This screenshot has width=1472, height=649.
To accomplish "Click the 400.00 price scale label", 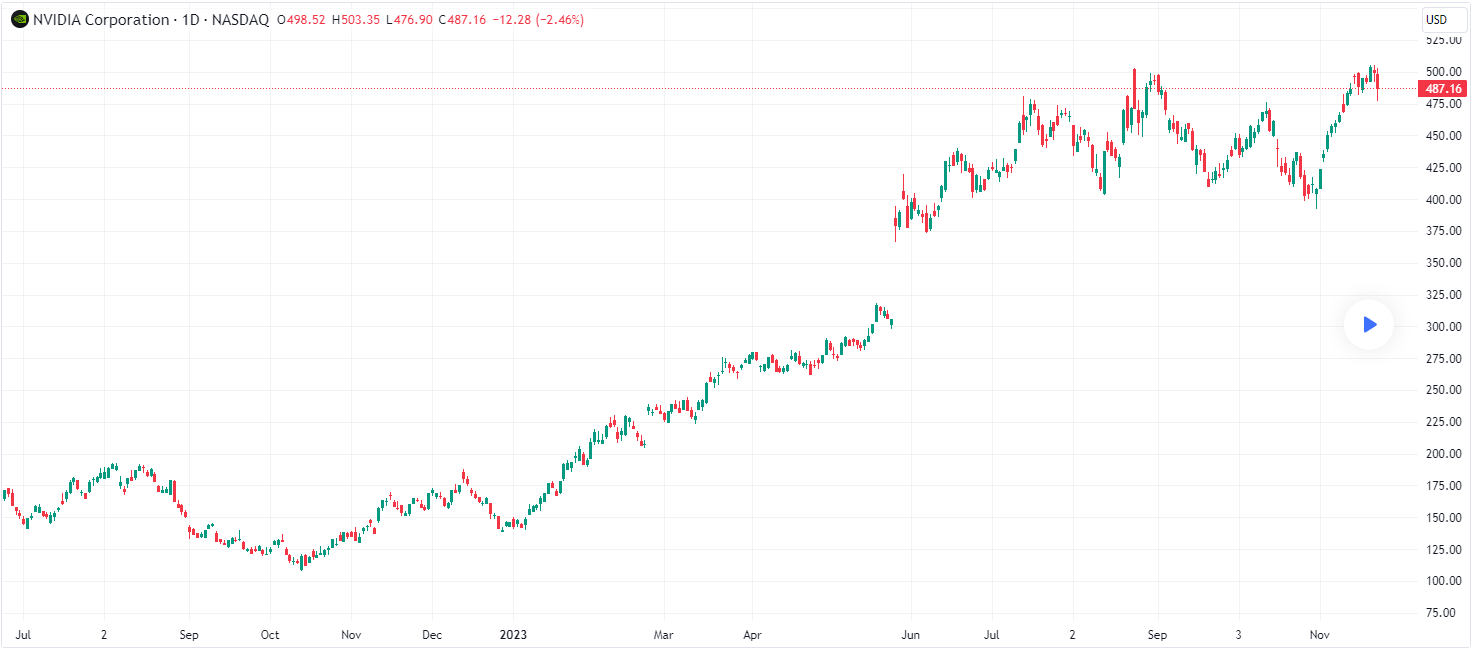I will (1441, 200).
